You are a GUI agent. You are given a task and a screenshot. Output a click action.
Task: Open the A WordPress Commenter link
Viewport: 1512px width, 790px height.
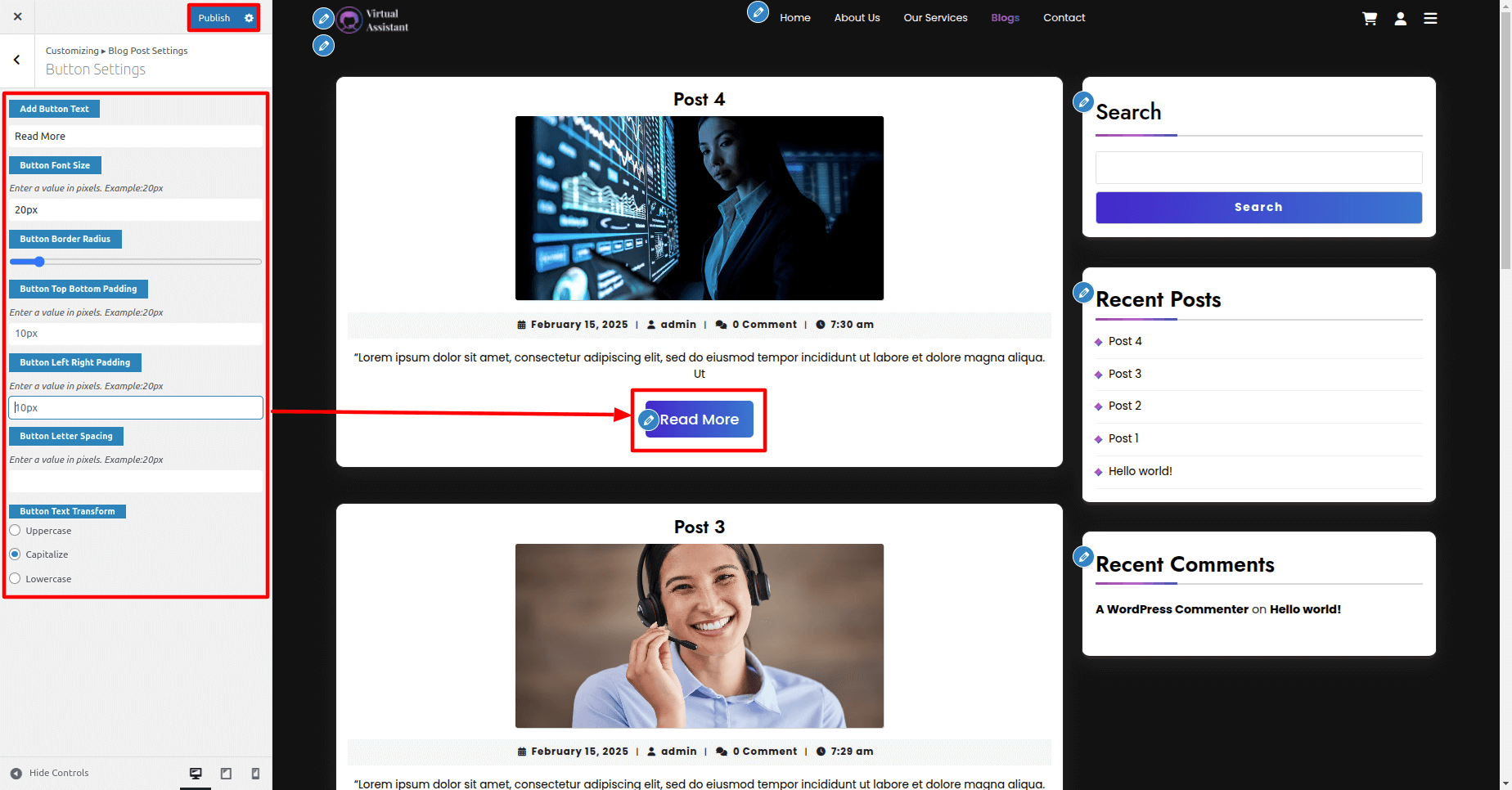coord(1172,609)
